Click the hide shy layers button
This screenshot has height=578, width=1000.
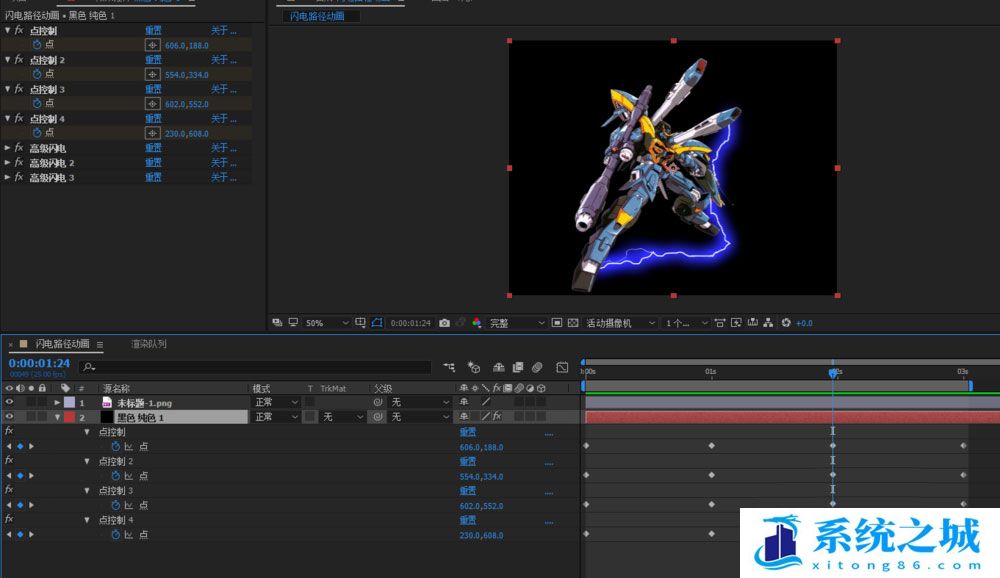[499, 367]
